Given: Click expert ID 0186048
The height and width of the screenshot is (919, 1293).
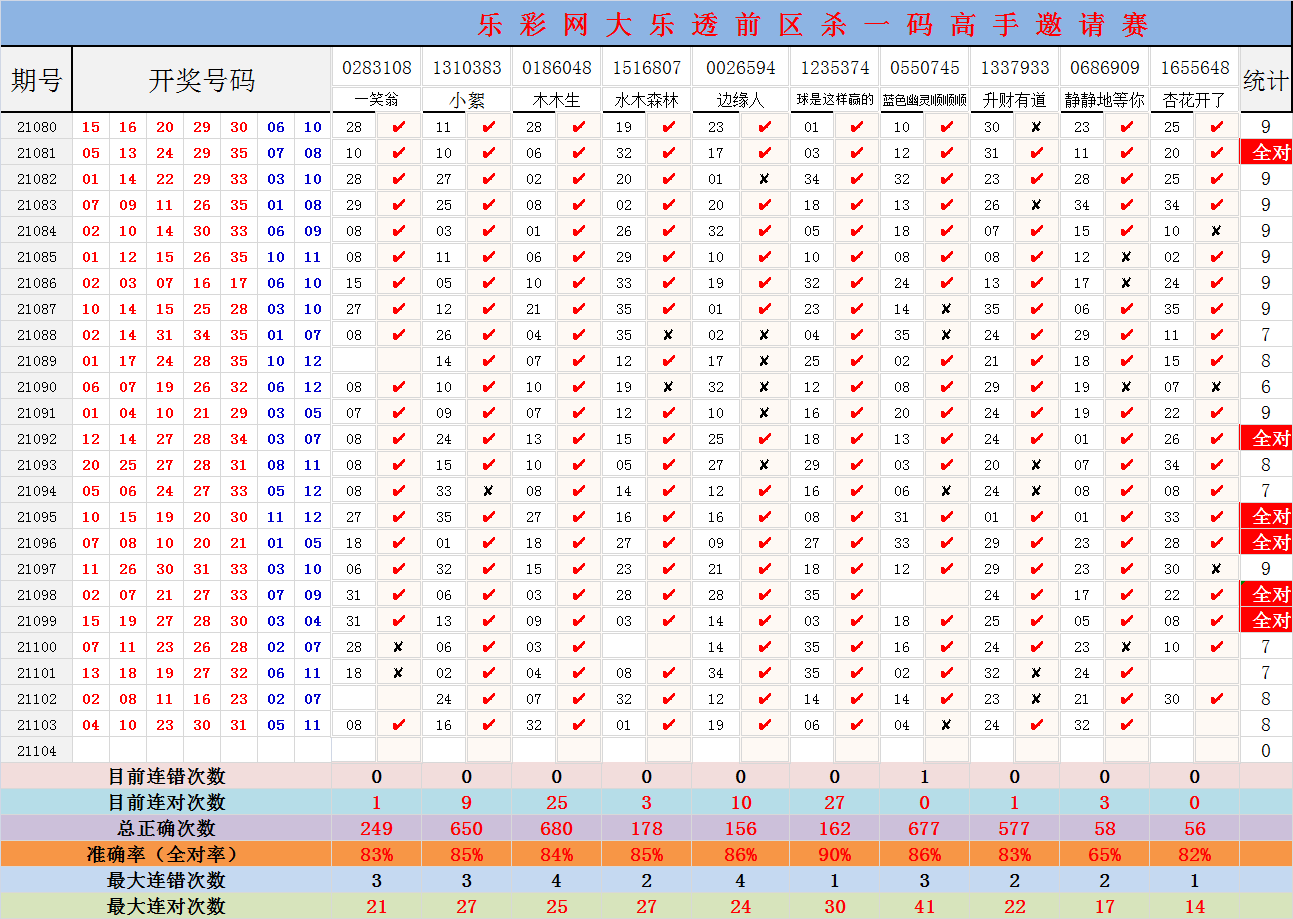Looking at the screenshot, I should (x=556, y=68).
